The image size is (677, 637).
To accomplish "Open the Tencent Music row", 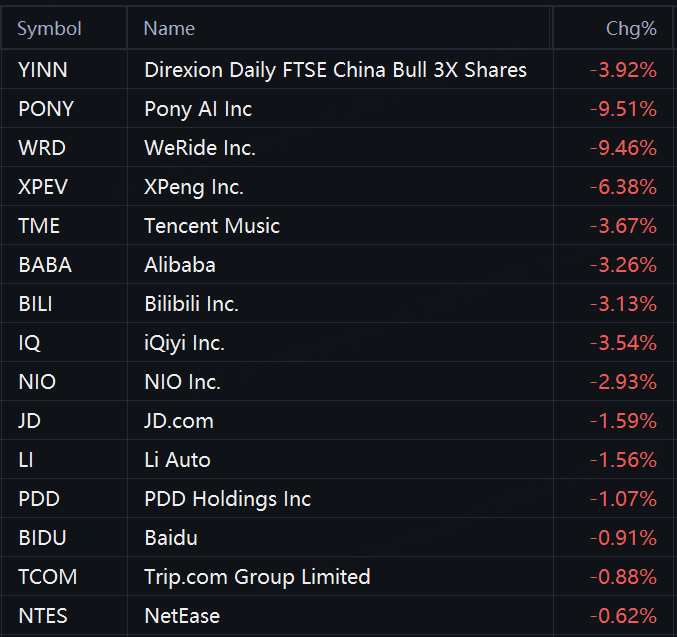I will point(212,226).
